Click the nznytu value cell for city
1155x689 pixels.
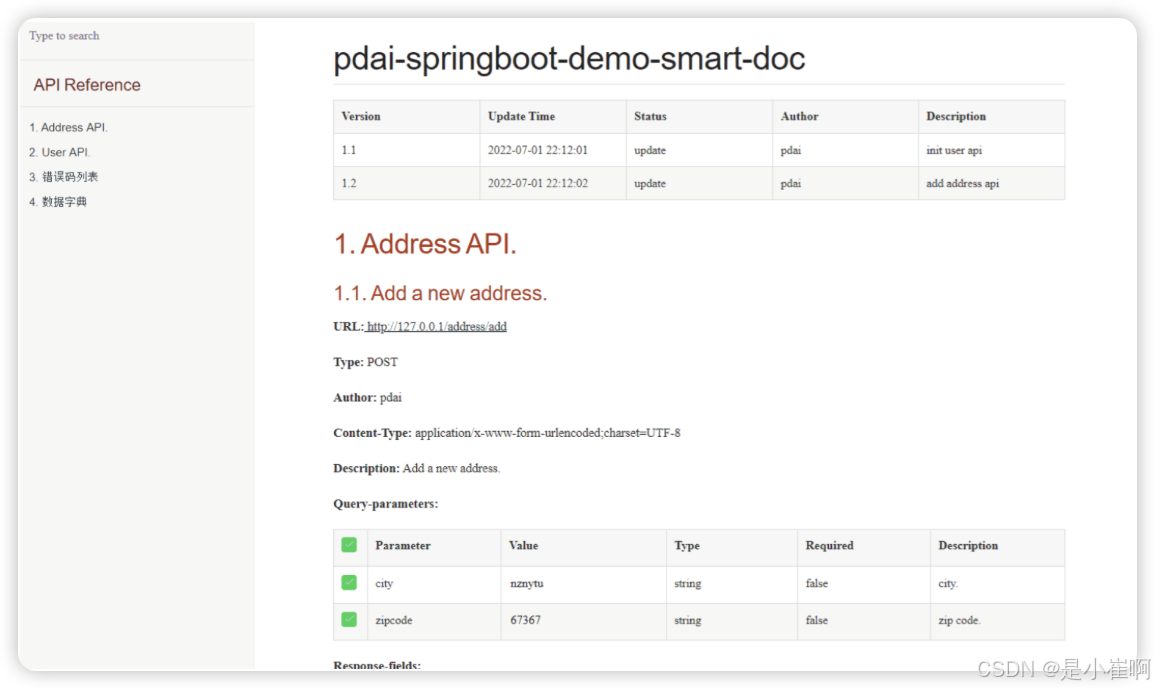(530, 583)
